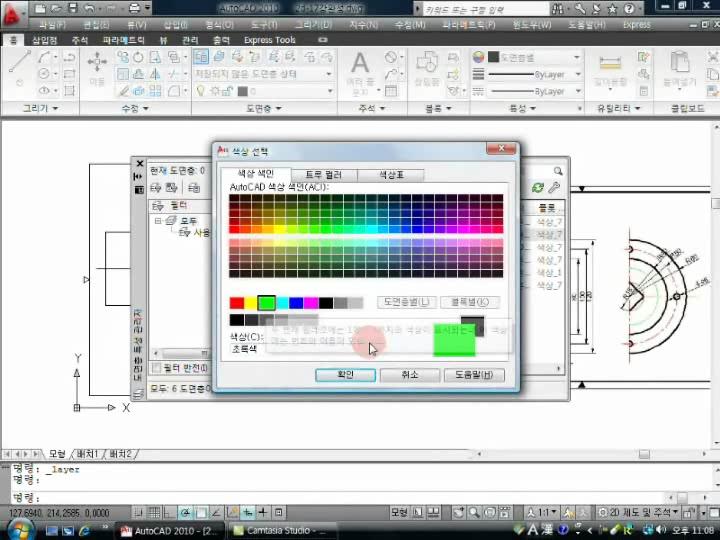Click the 취소 button in color dialog
This screenshot has height=540, width=720.
point(410,375)
